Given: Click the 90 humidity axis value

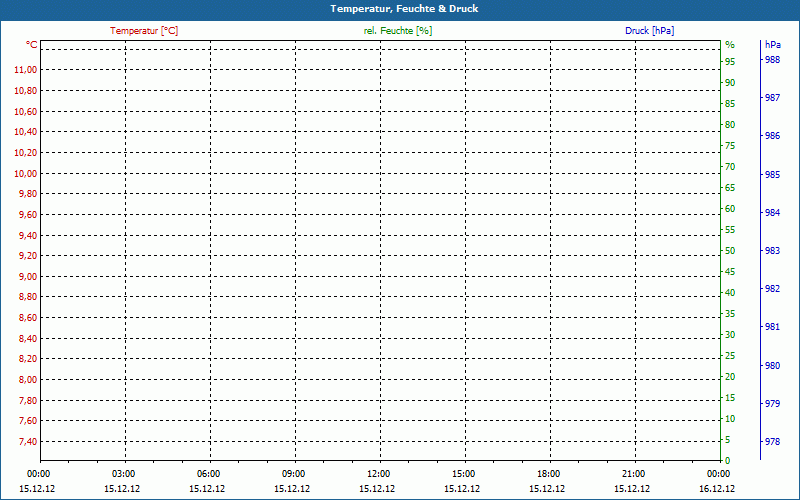Looking at the screenshot, I should [x=730, y=83].
